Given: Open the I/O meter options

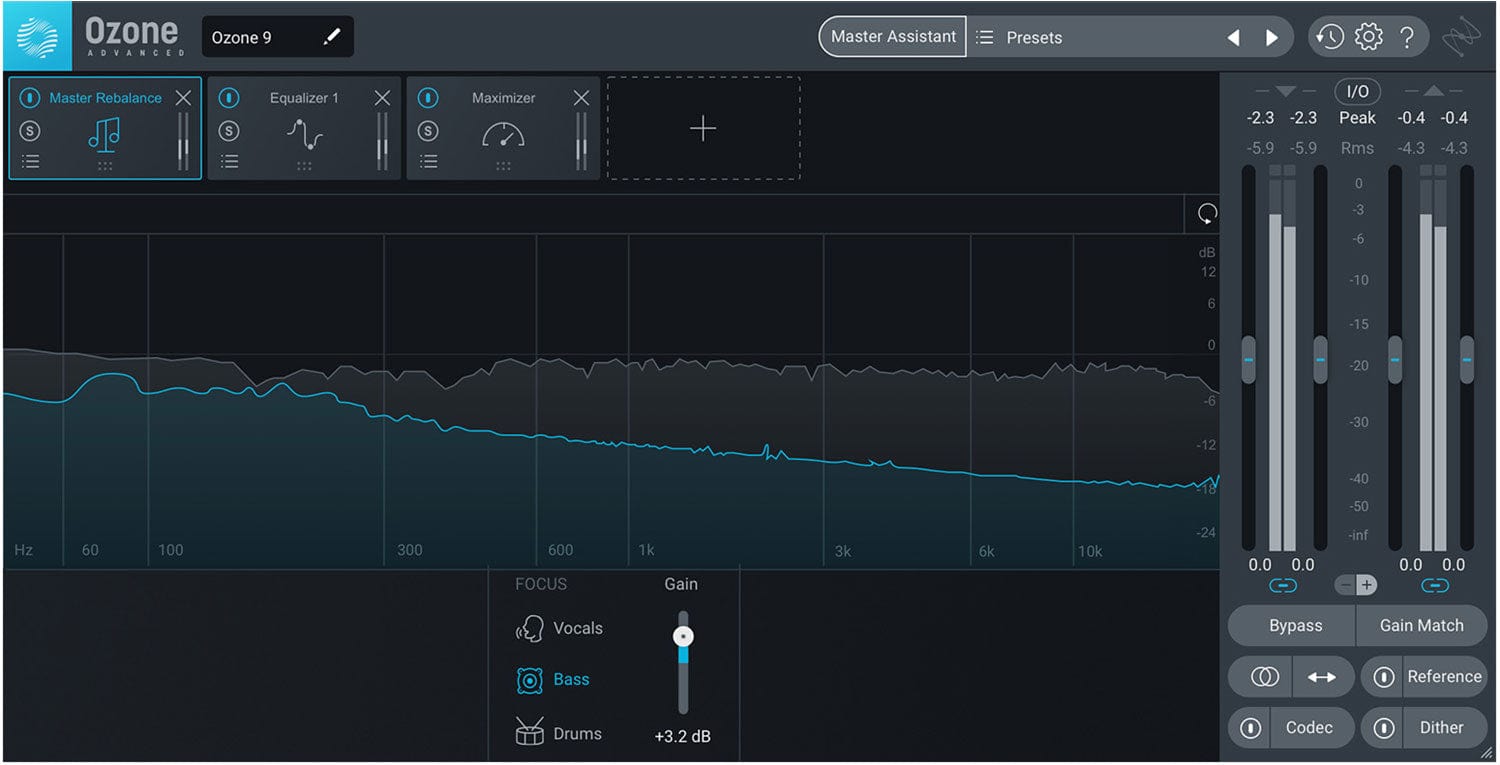Looking at the screenshot, I should [1357, 92].
